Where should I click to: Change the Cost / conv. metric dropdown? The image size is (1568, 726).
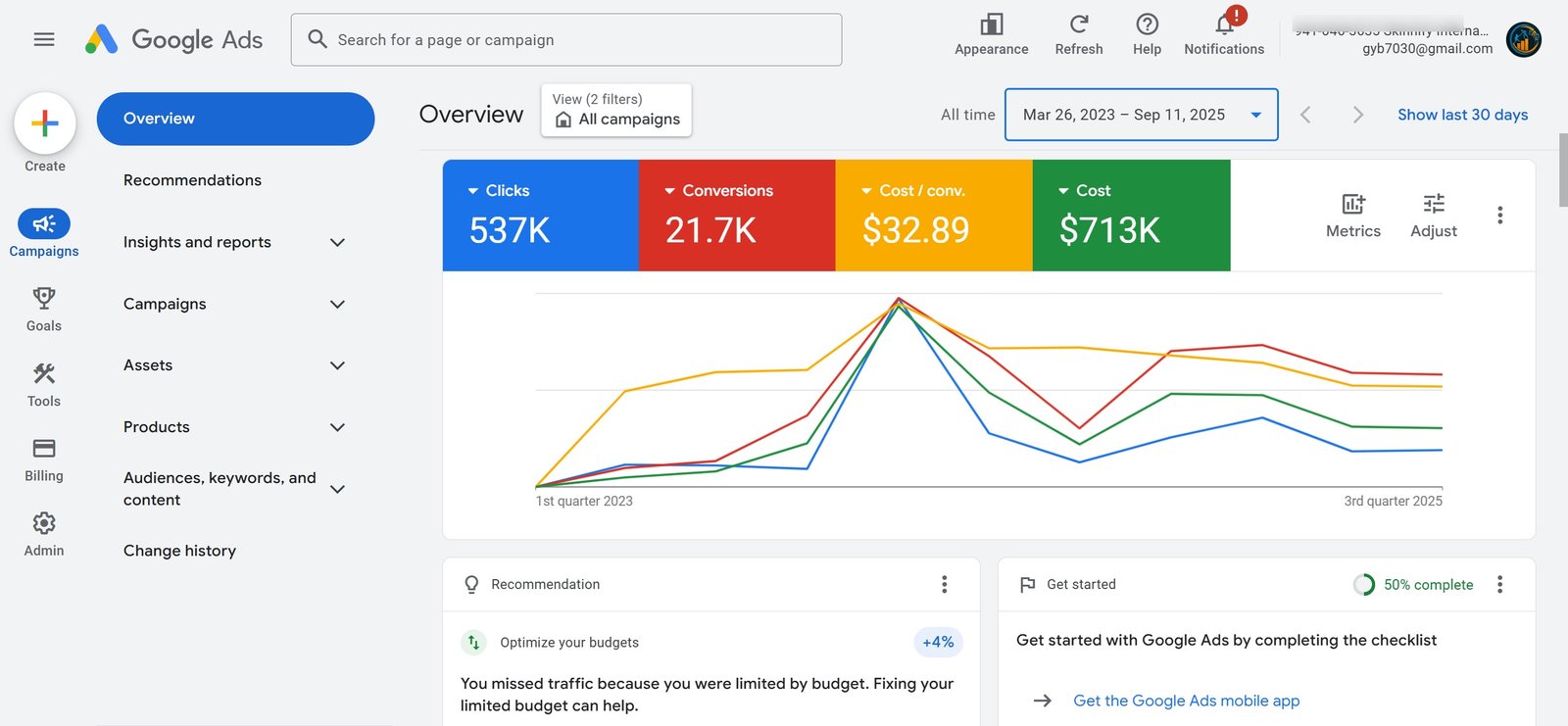[913, 190]
